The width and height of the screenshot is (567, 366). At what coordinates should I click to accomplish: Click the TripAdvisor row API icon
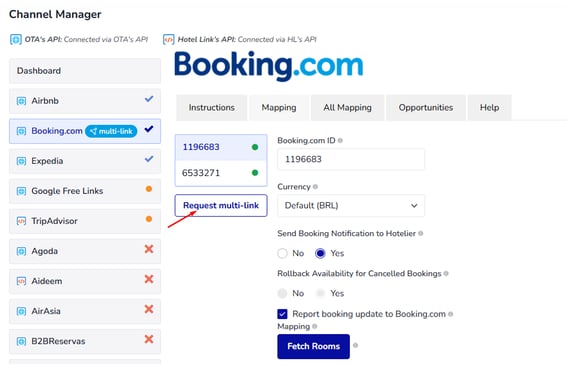[x=21, y=221]
